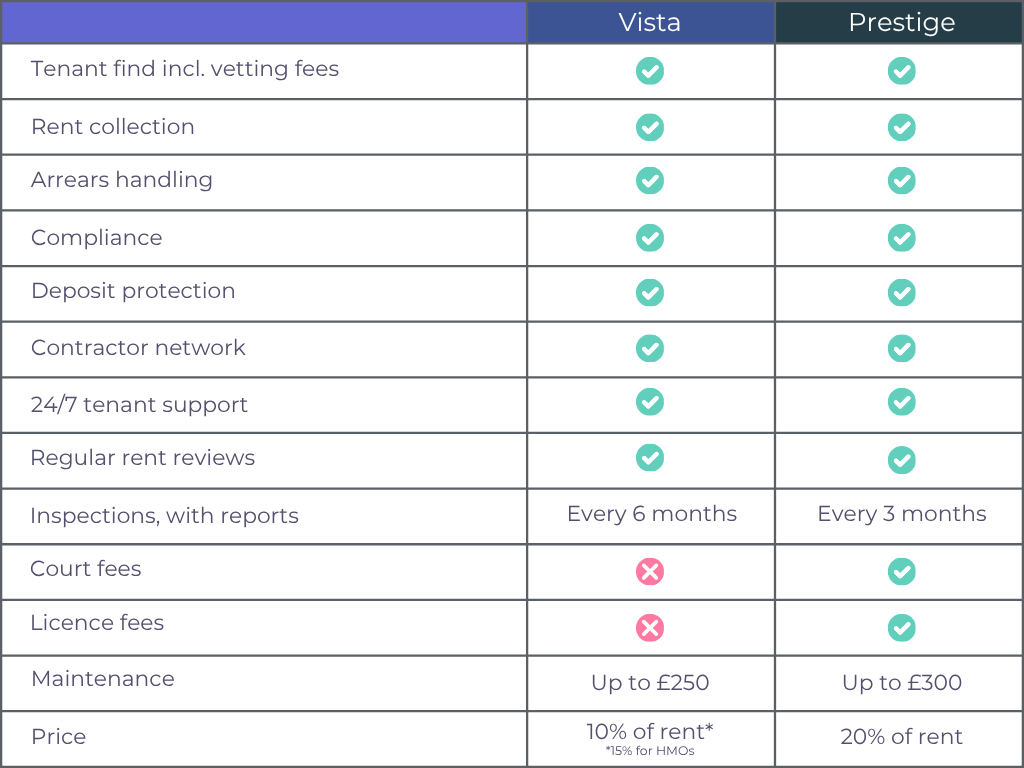Click Prestige 'Up to £300' maintenance cell
Image resolution: width=1024 pixels, height=768 pixels.
pyautogui.click(x=901, y=683)
